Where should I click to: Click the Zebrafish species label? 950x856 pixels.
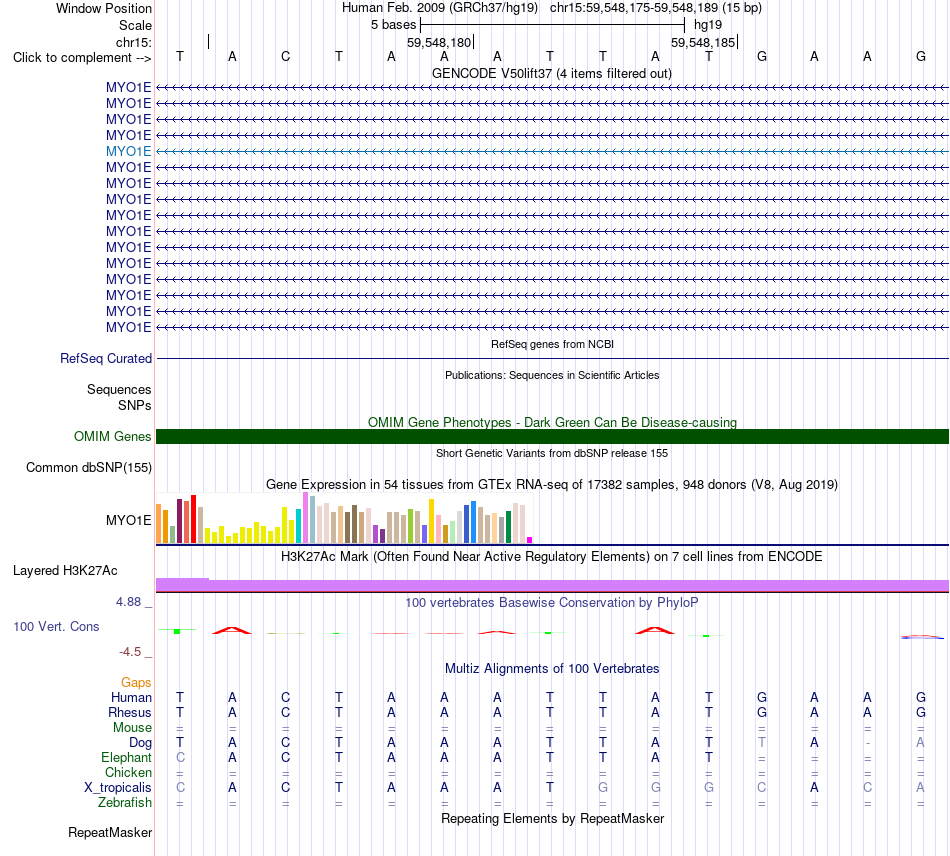coord(125,802)
